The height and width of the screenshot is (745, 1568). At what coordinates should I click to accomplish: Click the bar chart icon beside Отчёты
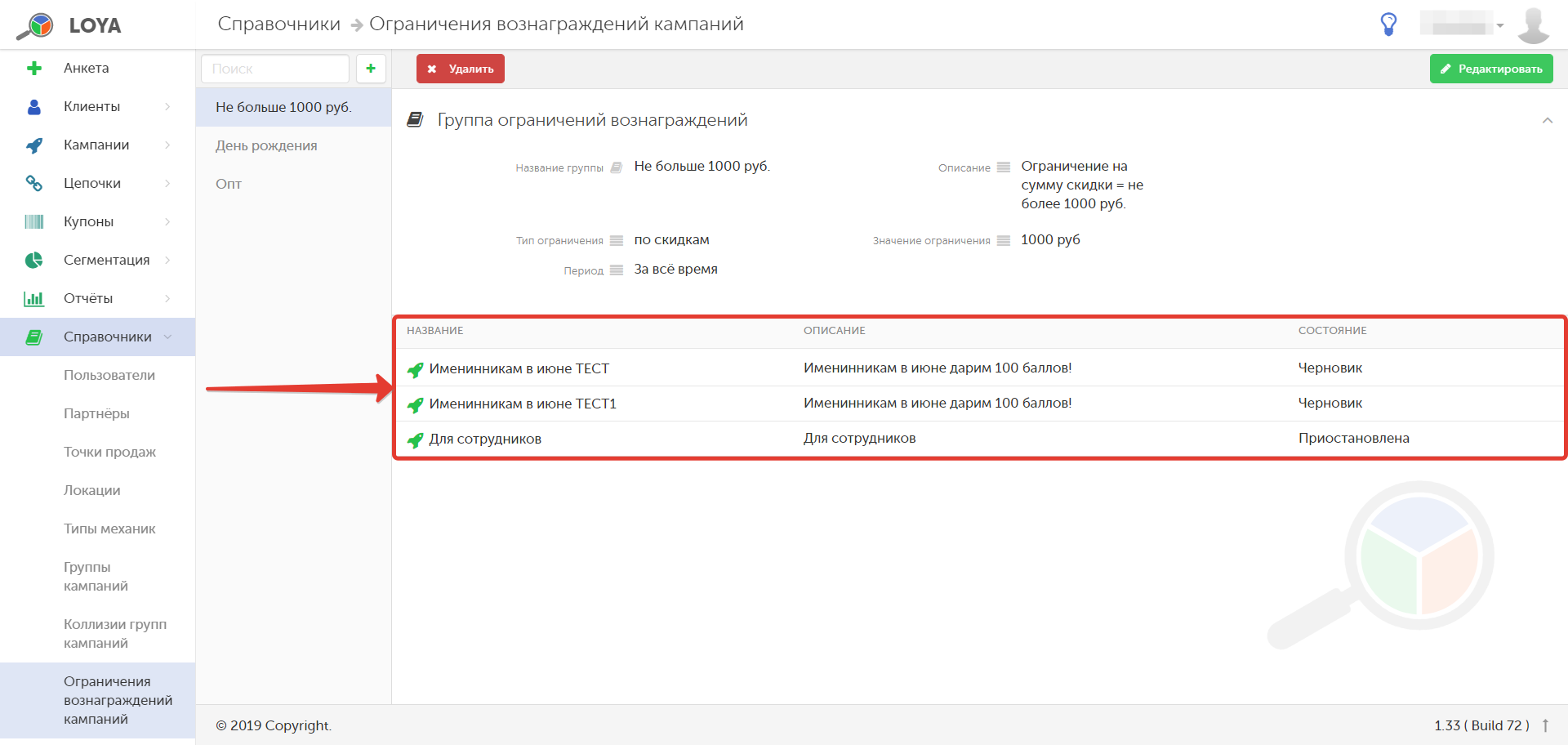[34, 299]
